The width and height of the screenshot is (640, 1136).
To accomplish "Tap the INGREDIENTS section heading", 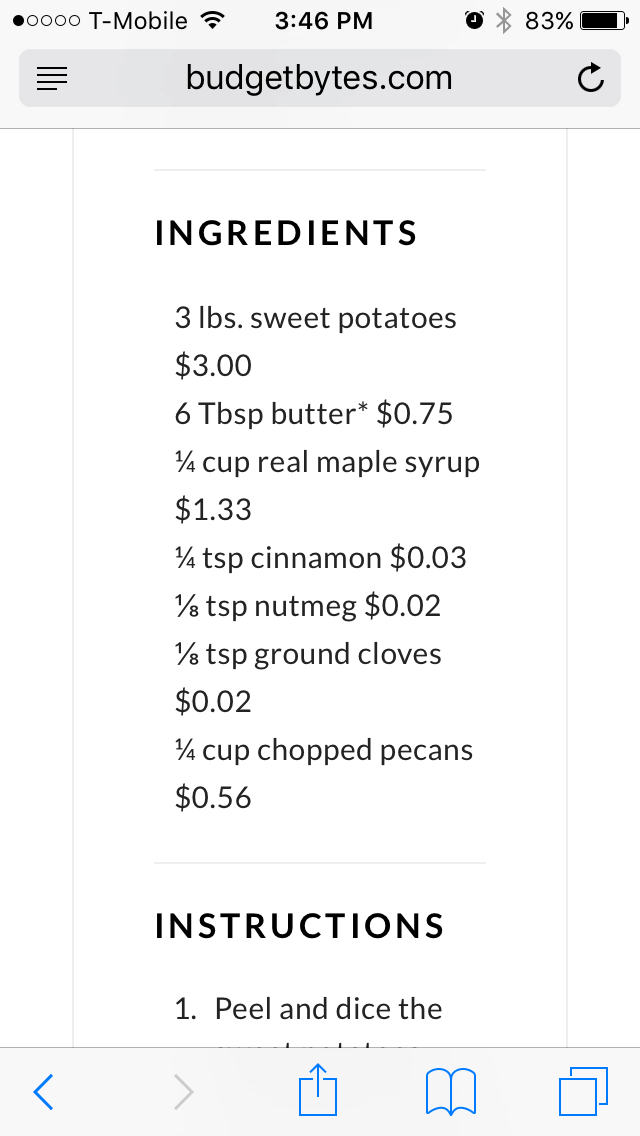I will click(x=285, y=233).
